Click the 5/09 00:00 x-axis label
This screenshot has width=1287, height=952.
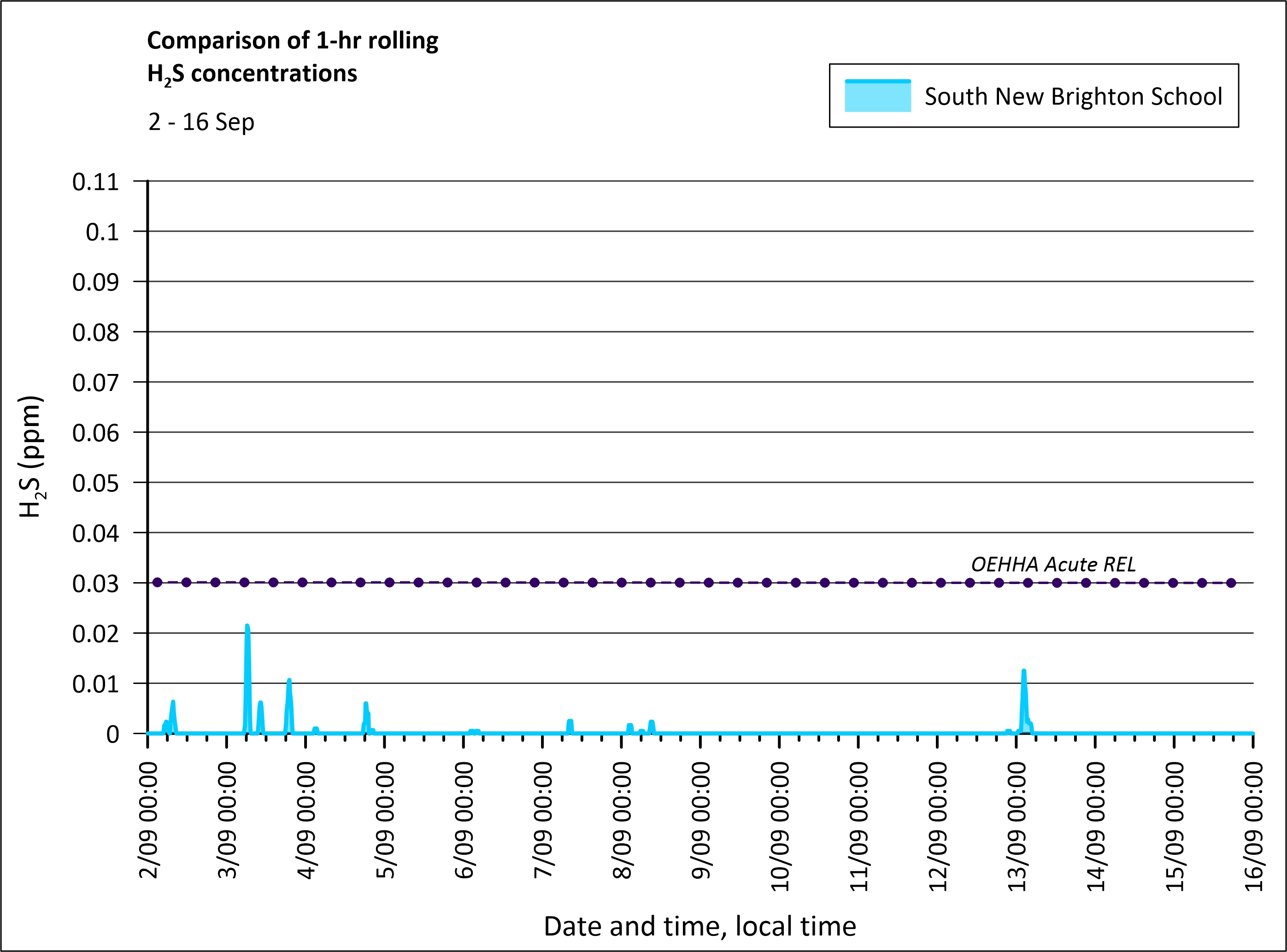pos(385,820)
